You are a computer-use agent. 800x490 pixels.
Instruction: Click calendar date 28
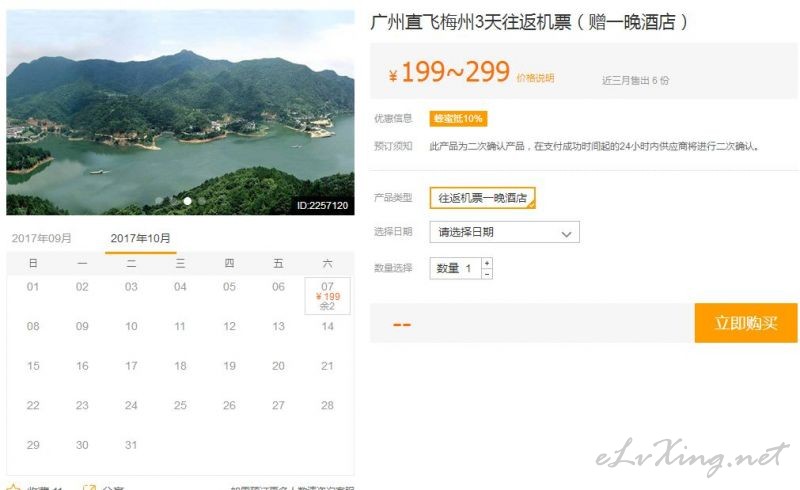pos(328,405)
